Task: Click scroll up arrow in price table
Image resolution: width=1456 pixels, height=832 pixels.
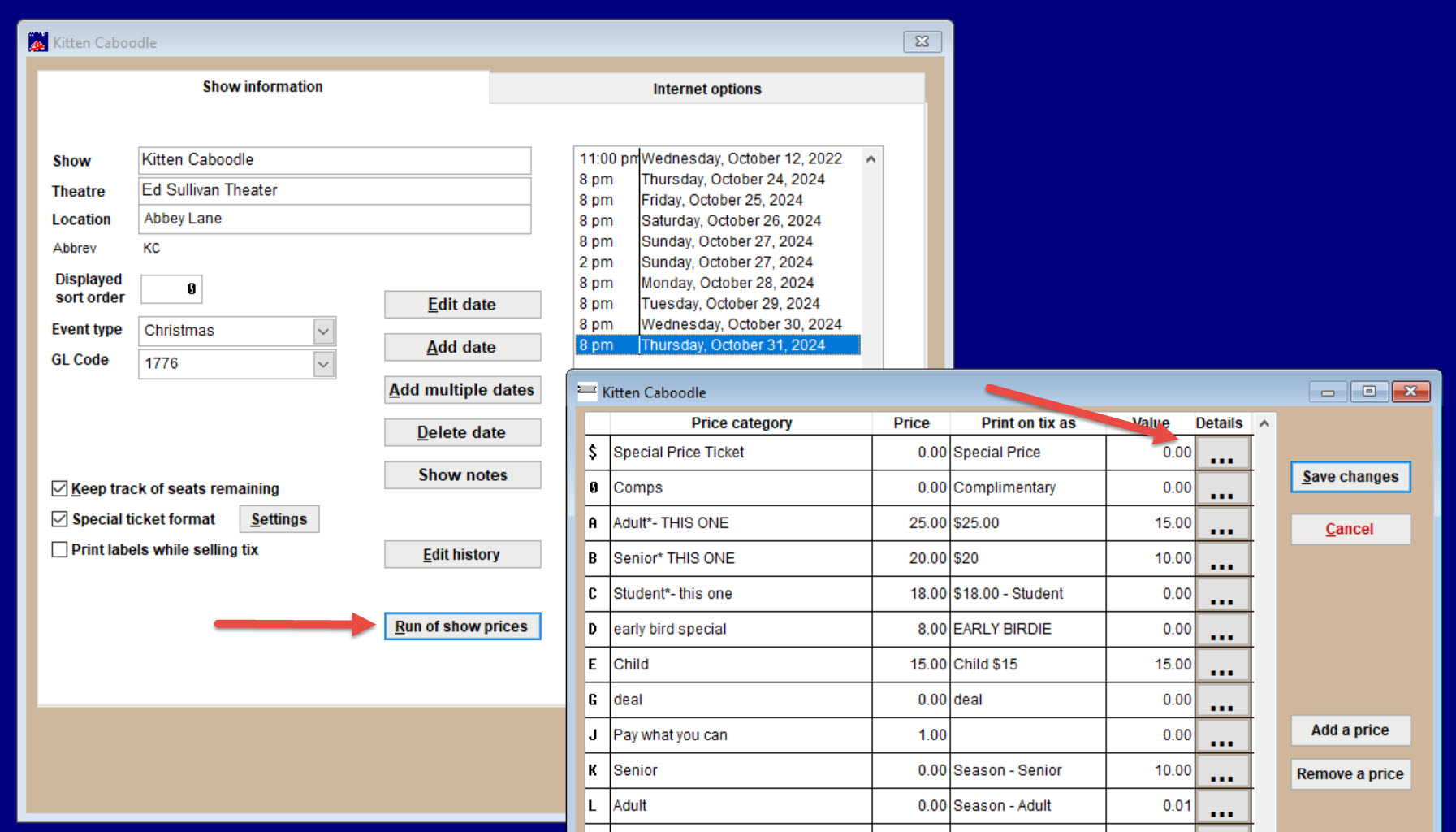Action: pyautogui.click(x=1264, y=423)
